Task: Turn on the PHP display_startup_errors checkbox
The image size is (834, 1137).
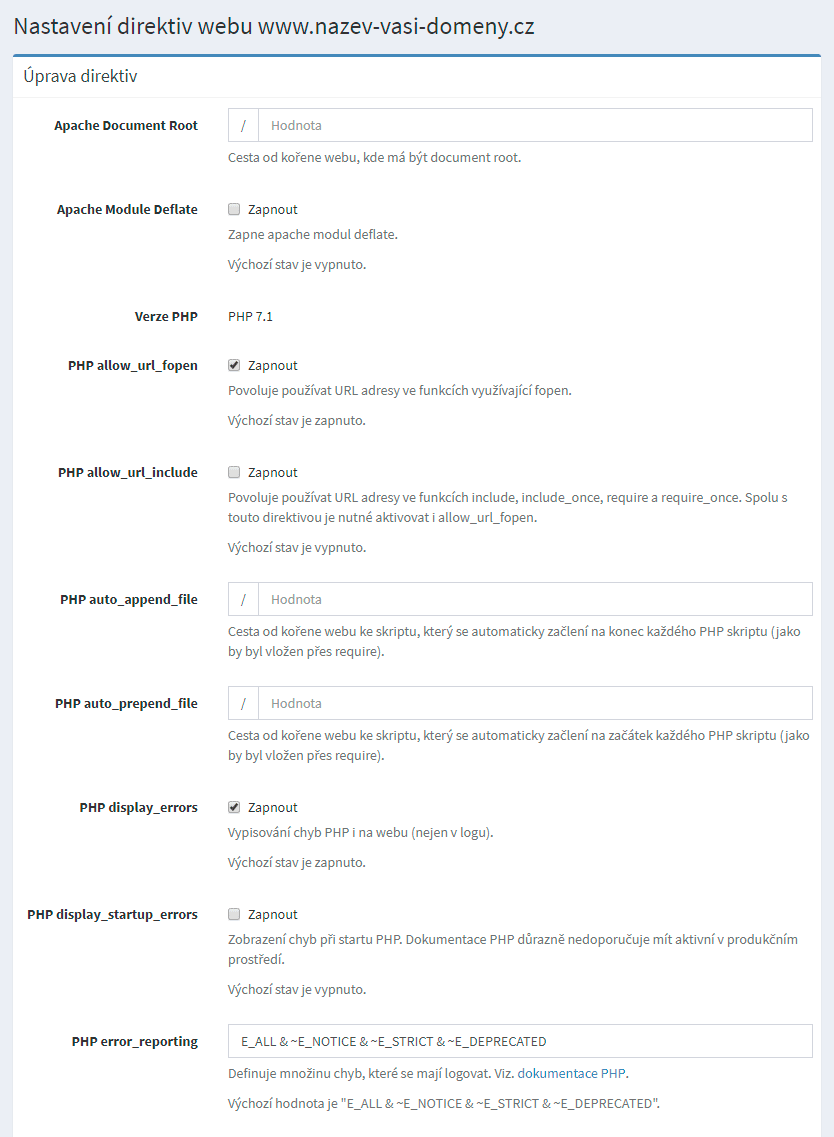Action: (x=234, y=914)
